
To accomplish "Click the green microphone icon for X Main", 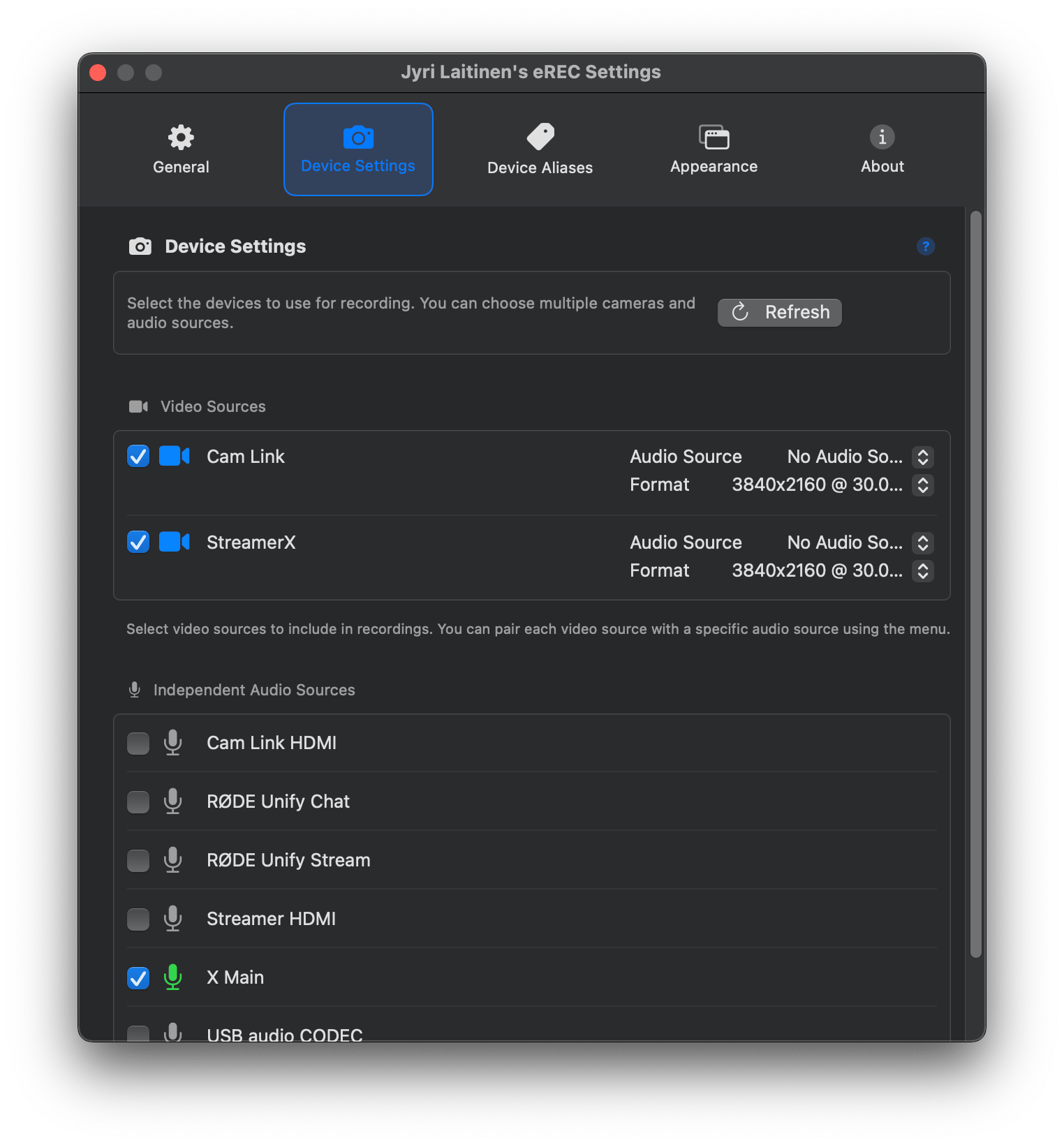I will [x=173, y=977].
